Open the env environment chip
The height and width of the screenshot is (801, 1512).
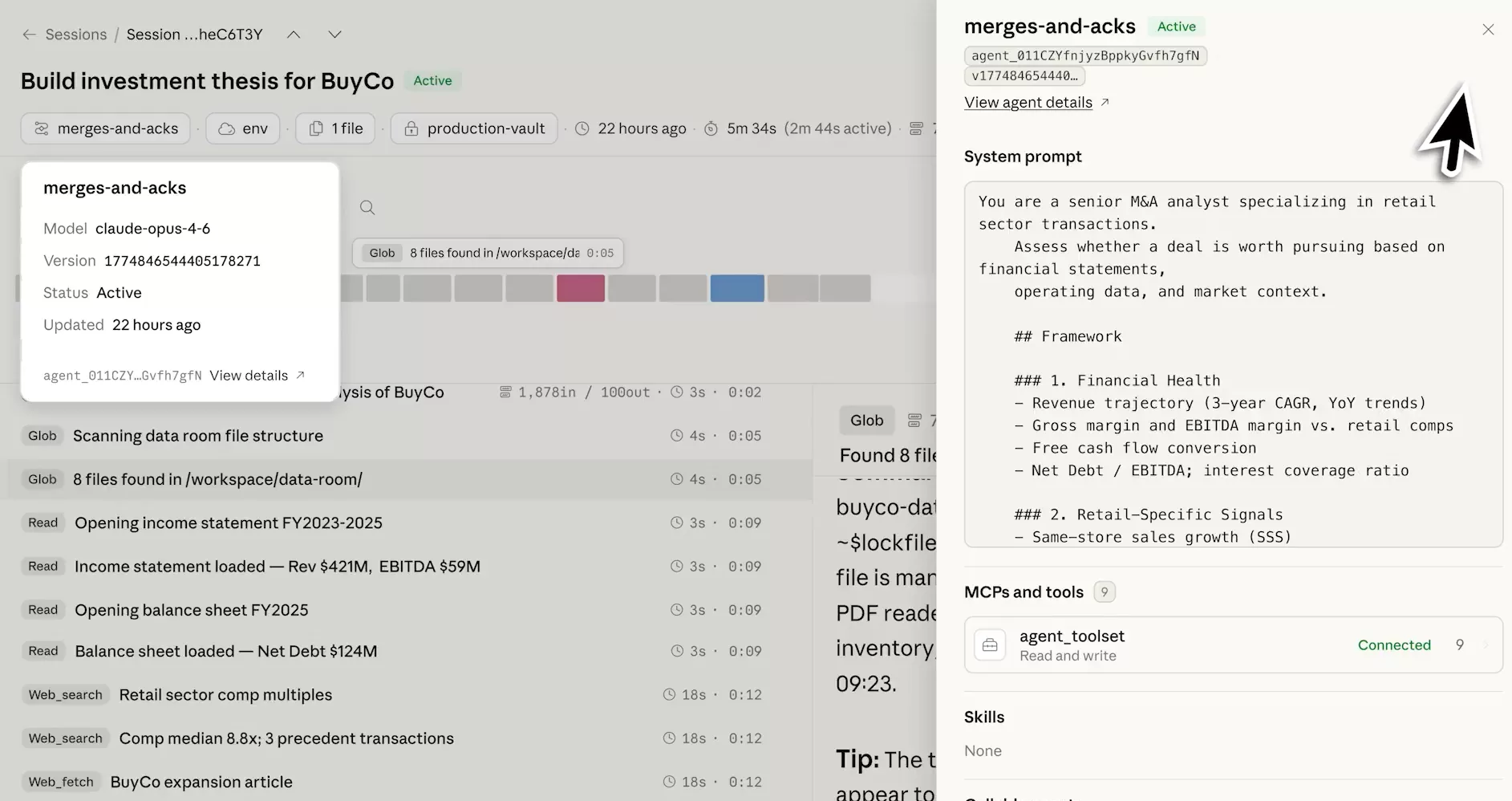coord(242,128)
